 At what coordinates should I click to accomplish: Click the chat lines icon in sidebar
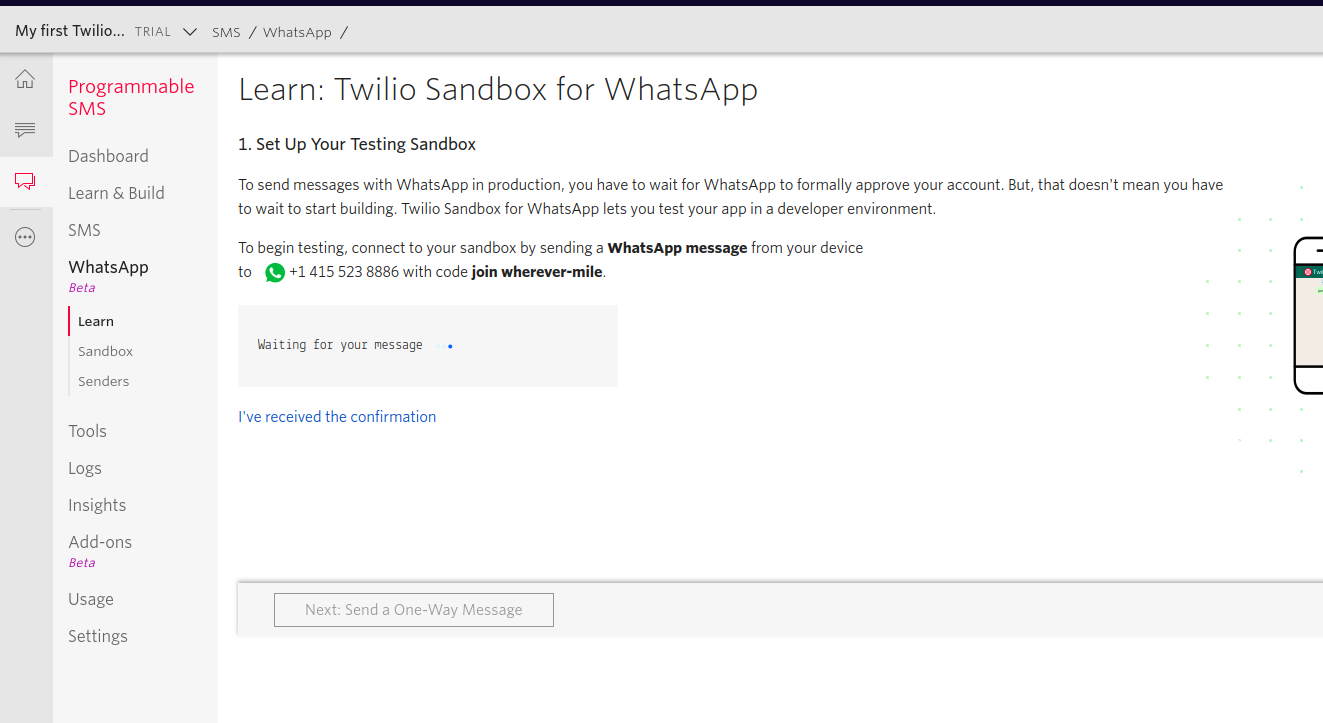coord(25,129)
